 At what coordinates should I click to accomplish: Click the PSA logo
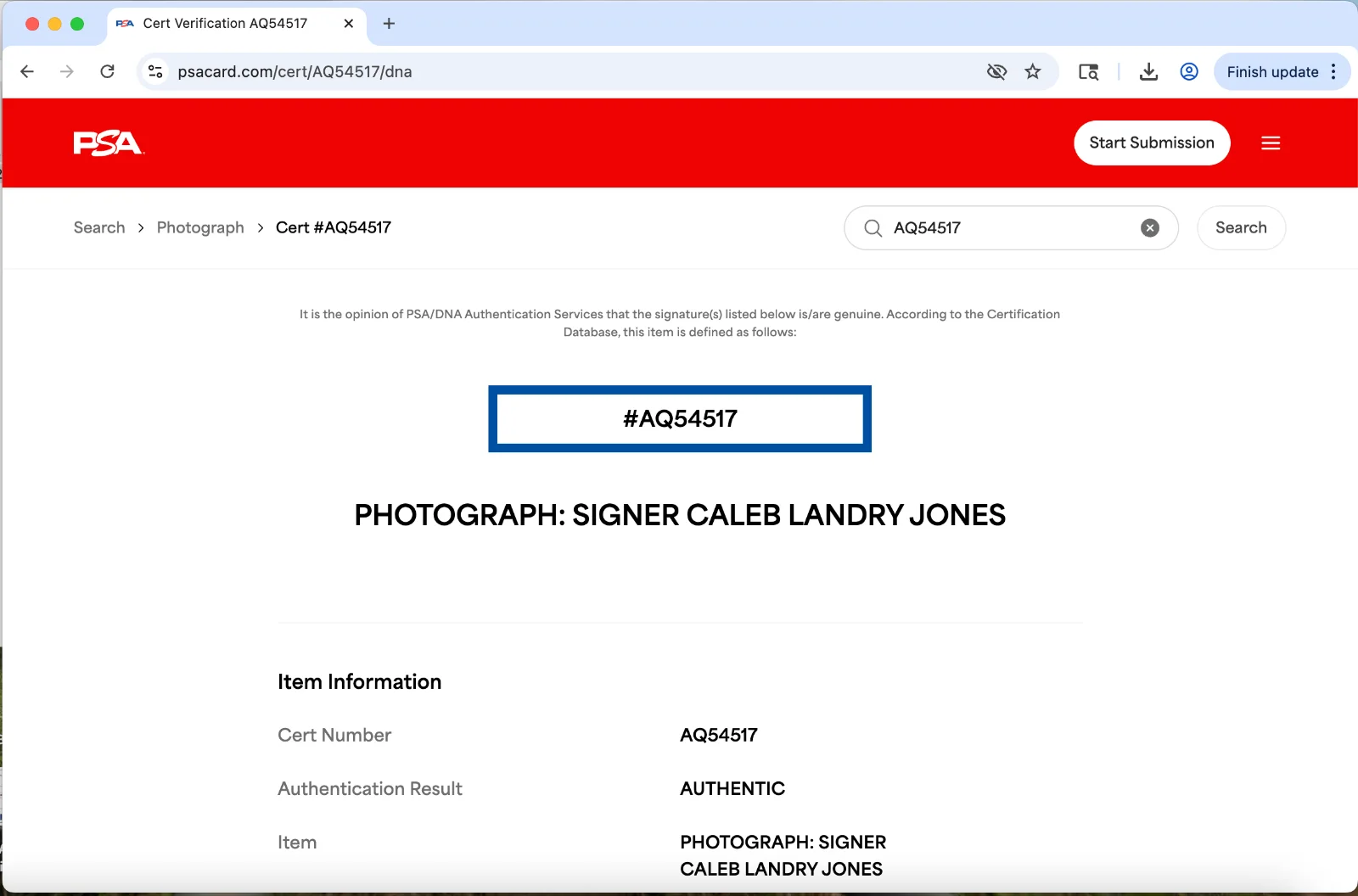(x=109, y=143)
